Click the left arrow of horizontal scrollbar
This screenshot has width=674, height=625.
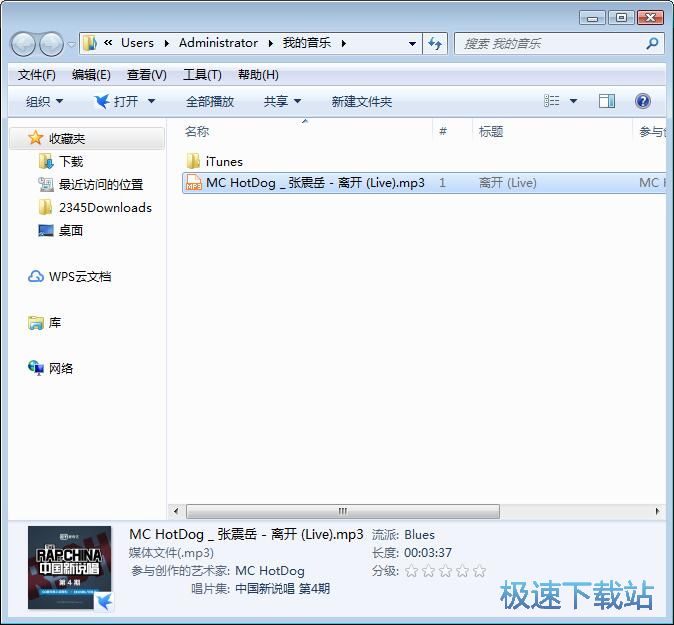point(176,511)
